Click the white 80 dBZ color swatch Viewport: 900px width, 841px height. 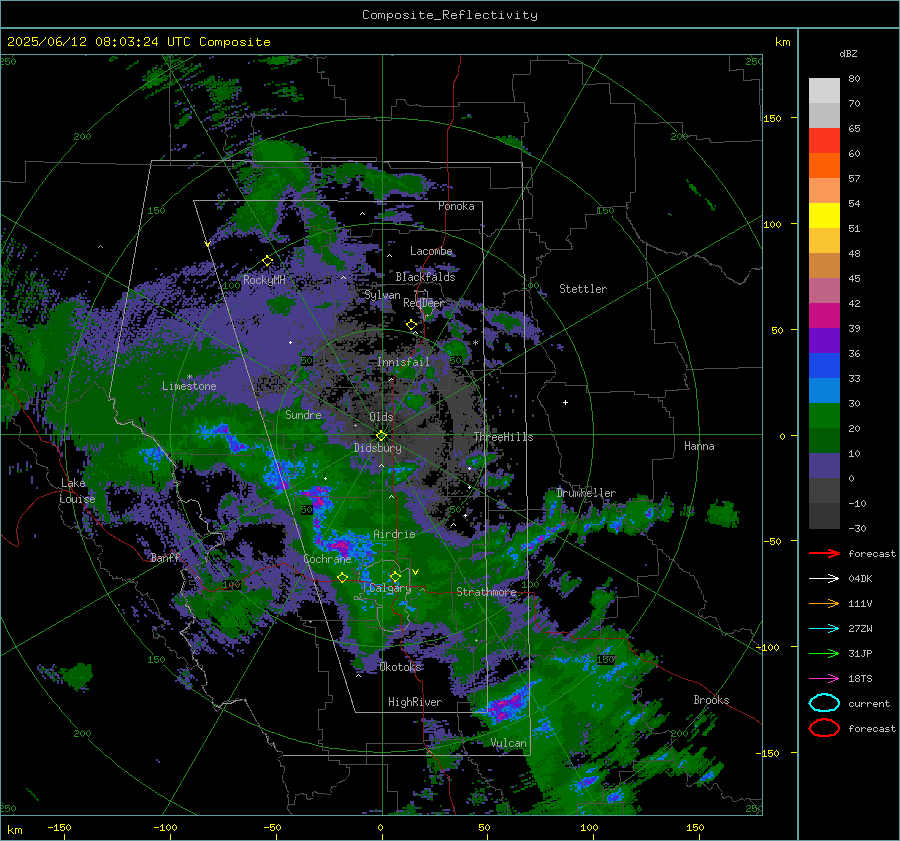pos(824,91)
